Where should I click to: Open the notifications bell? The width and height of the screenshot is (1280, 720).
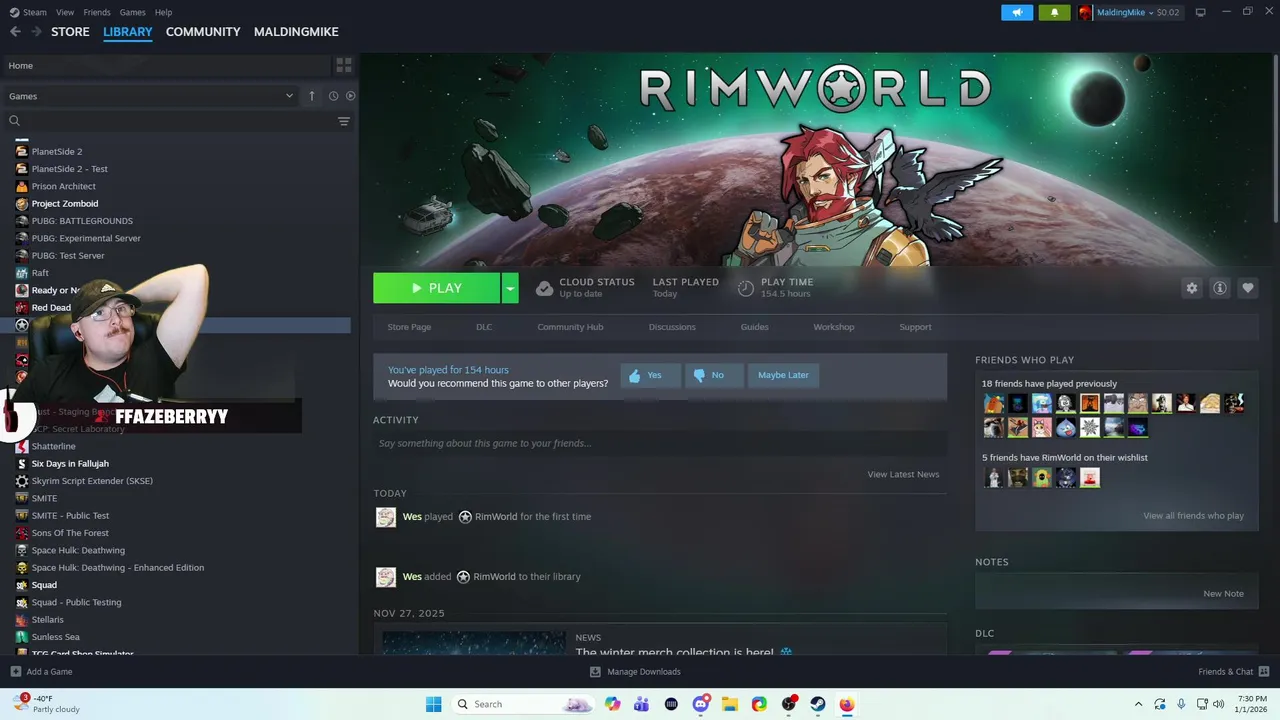[x=1054, y=12]
